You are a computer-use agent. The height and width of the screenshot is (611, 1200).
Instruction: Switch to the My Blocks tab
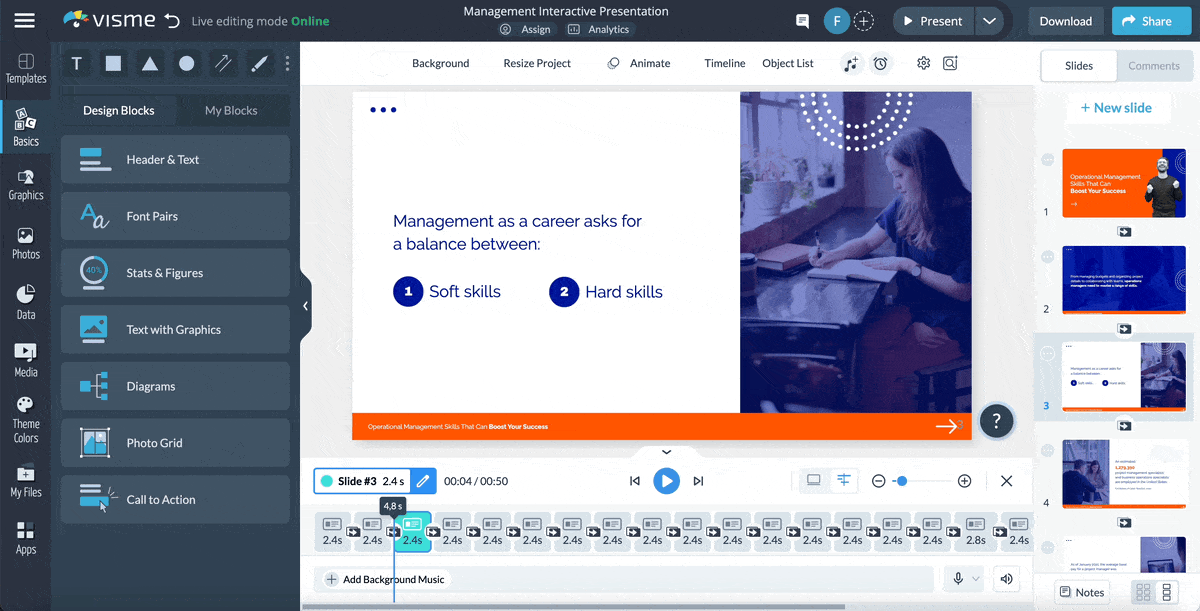pos(233,110)
